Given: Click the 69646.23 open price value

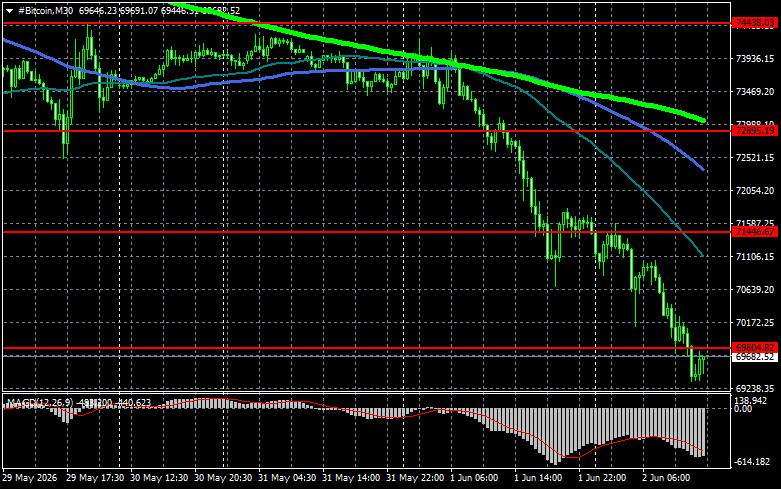Looking at the screenshot, I should [98, 10].
